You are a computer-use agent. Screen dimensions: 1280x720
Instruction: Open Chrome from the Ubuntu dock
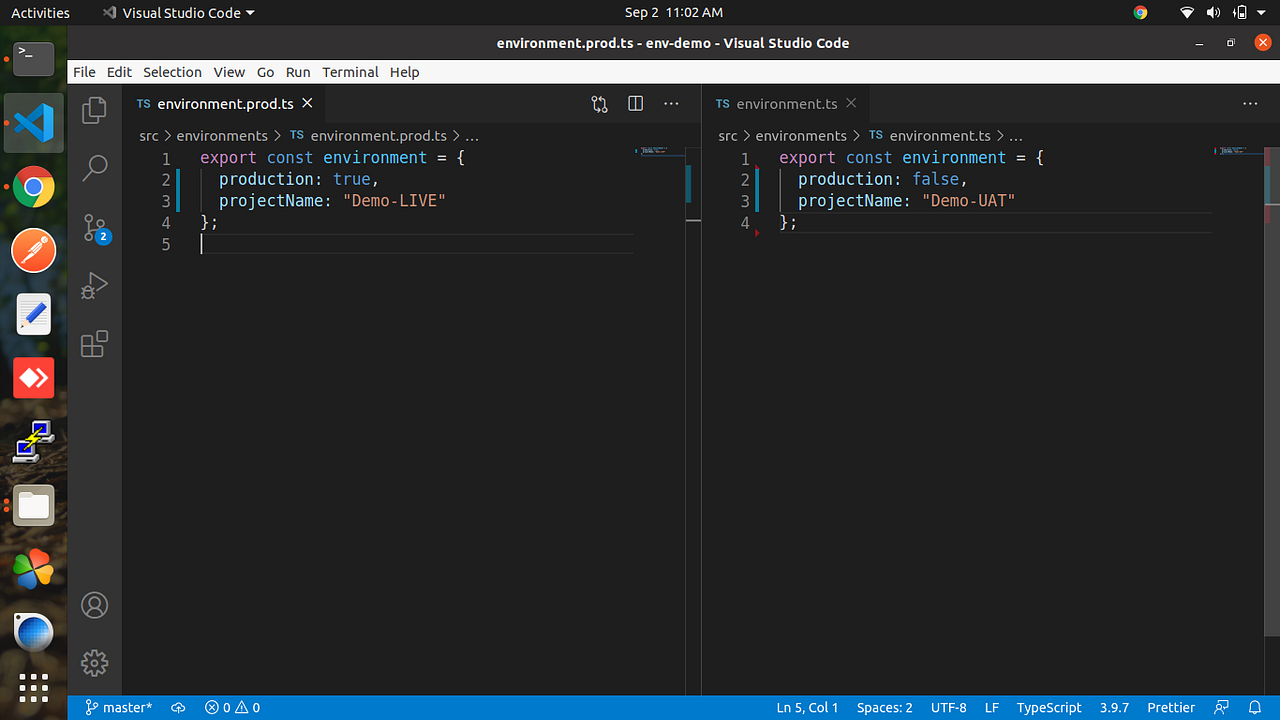click(x=33, y=186)
